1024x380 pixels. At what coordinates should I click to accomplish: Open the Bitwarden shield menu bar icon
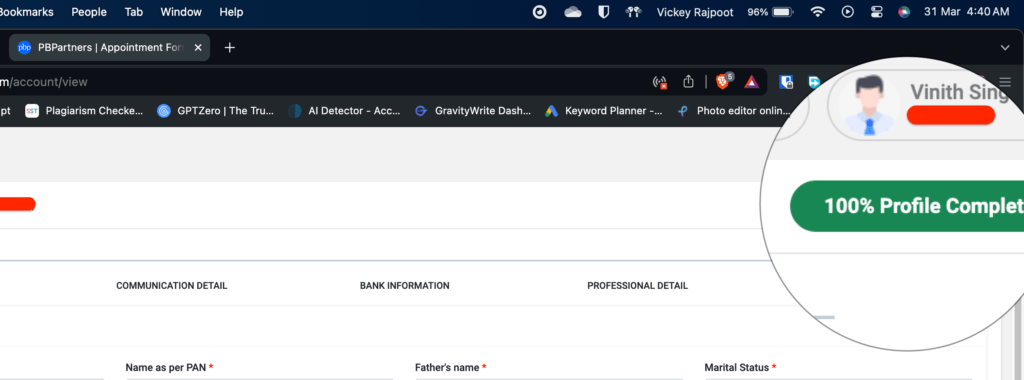point(604,12)
